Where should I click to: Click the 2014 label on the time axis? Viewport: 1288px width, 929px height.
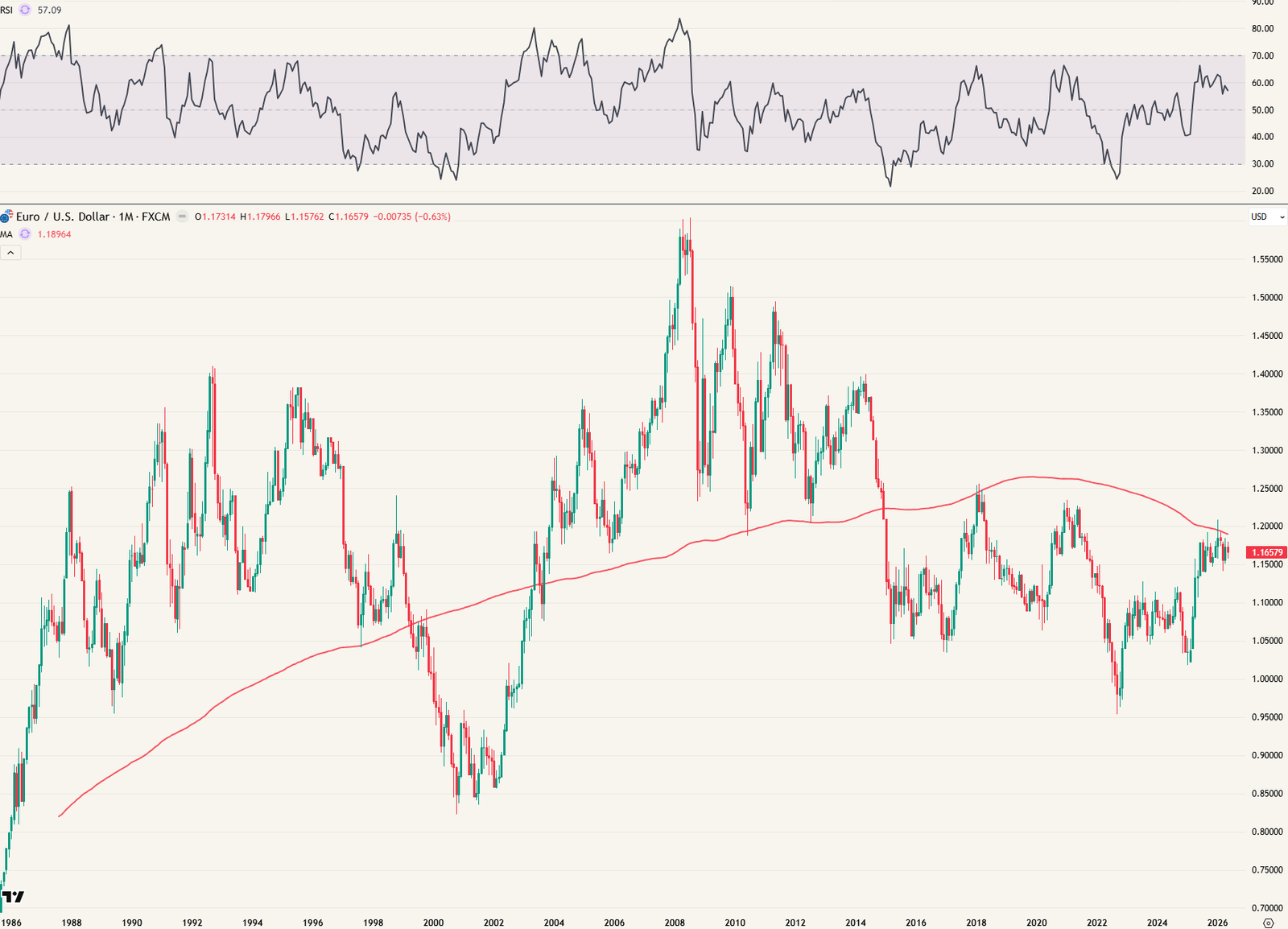point(856,923)
